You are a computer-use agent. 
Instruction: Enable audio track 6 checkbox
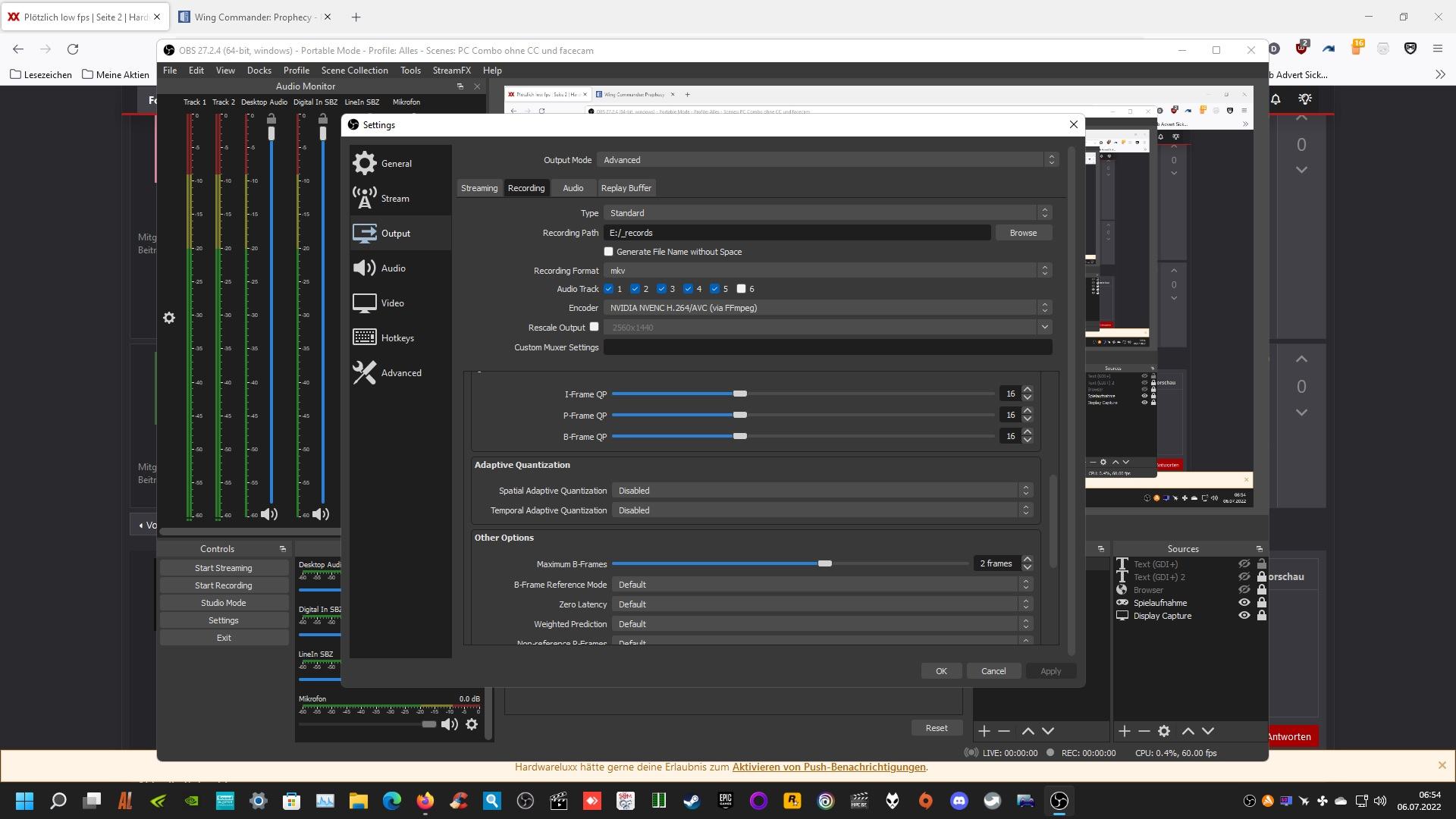(x=742, y=289)
